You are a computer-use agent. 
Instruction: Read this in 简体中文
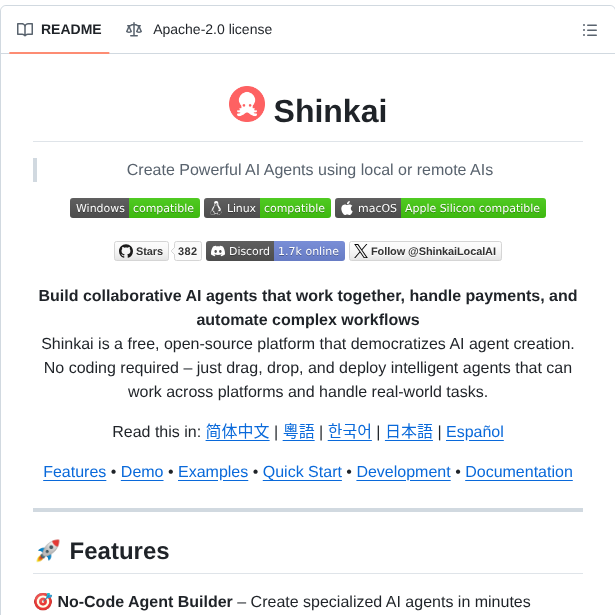pyautogui.click(x=237, y=432)
